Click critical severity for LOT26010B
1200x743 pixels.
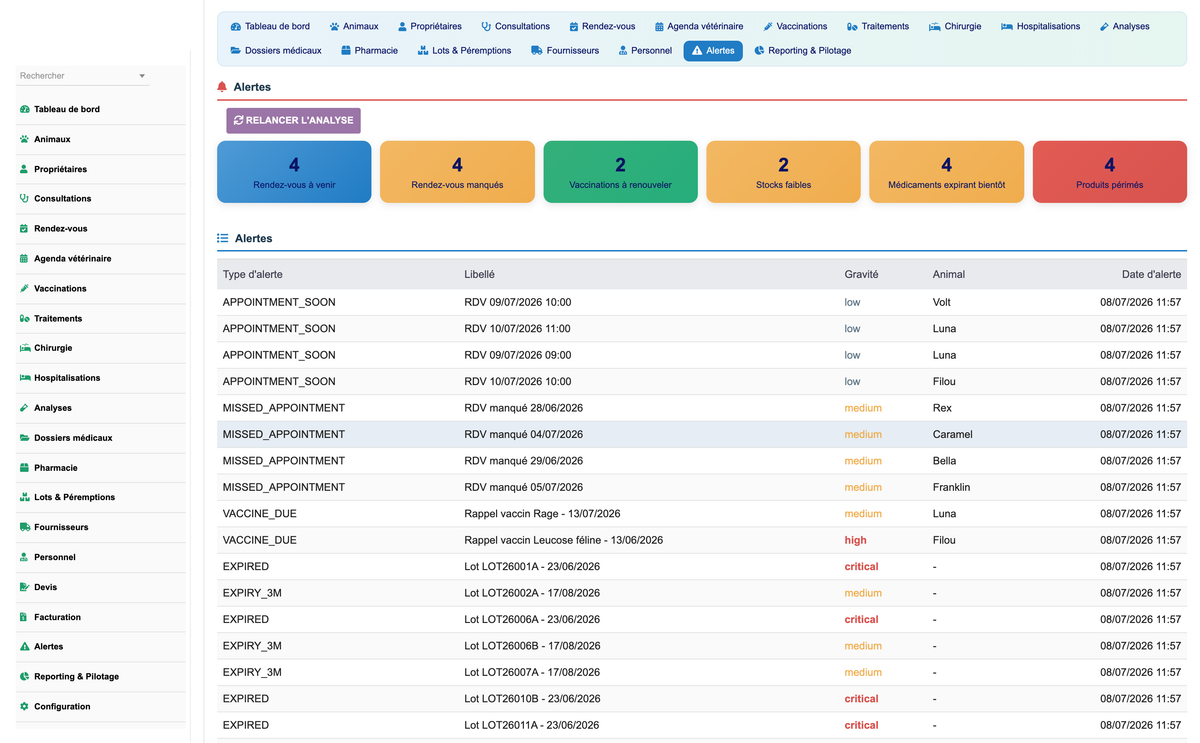[861, 698]
